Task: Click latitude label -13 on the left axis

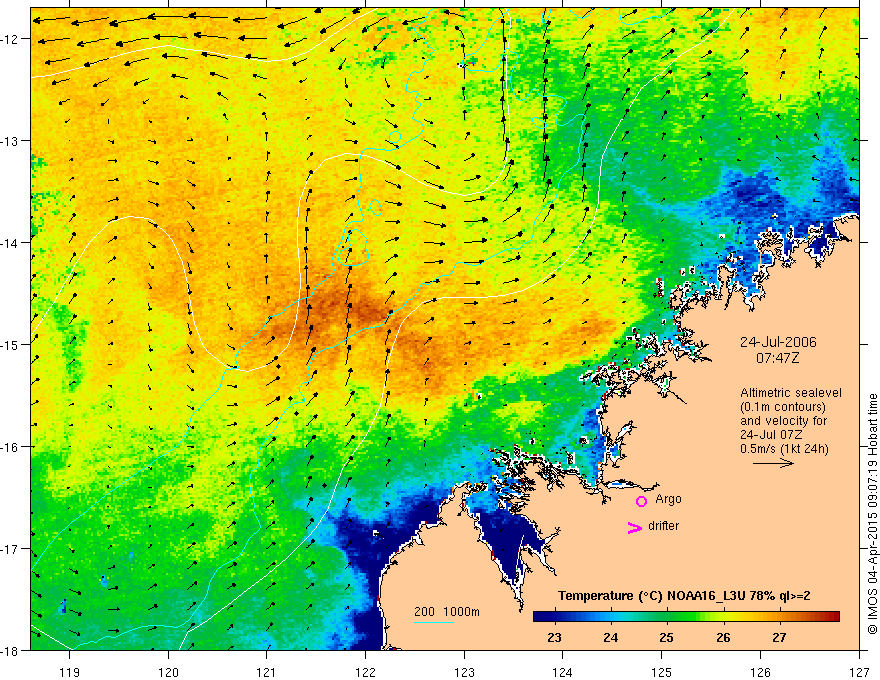Action: 11,141
